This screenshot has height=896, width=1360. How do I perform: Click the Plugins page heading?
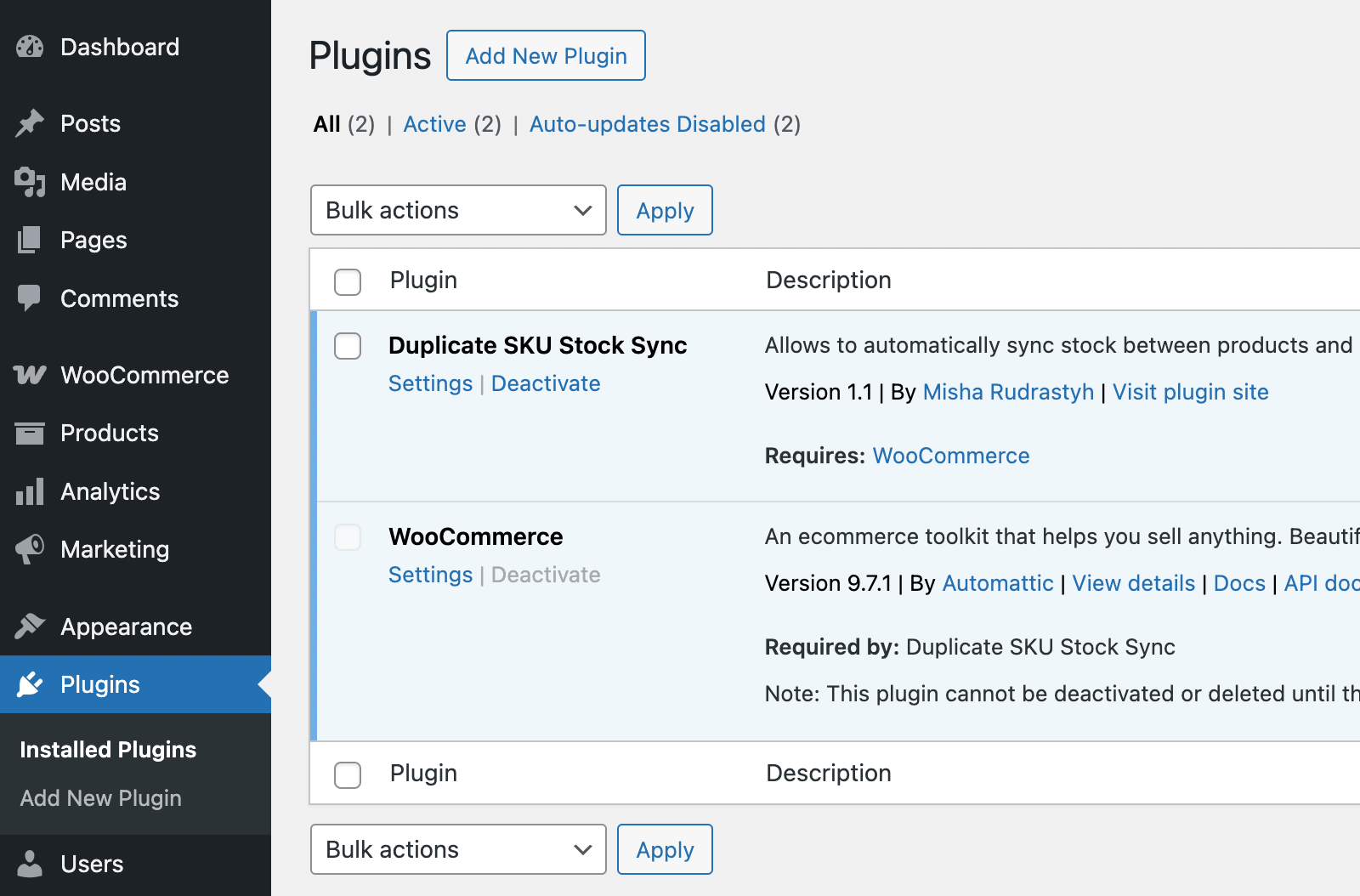370,56
